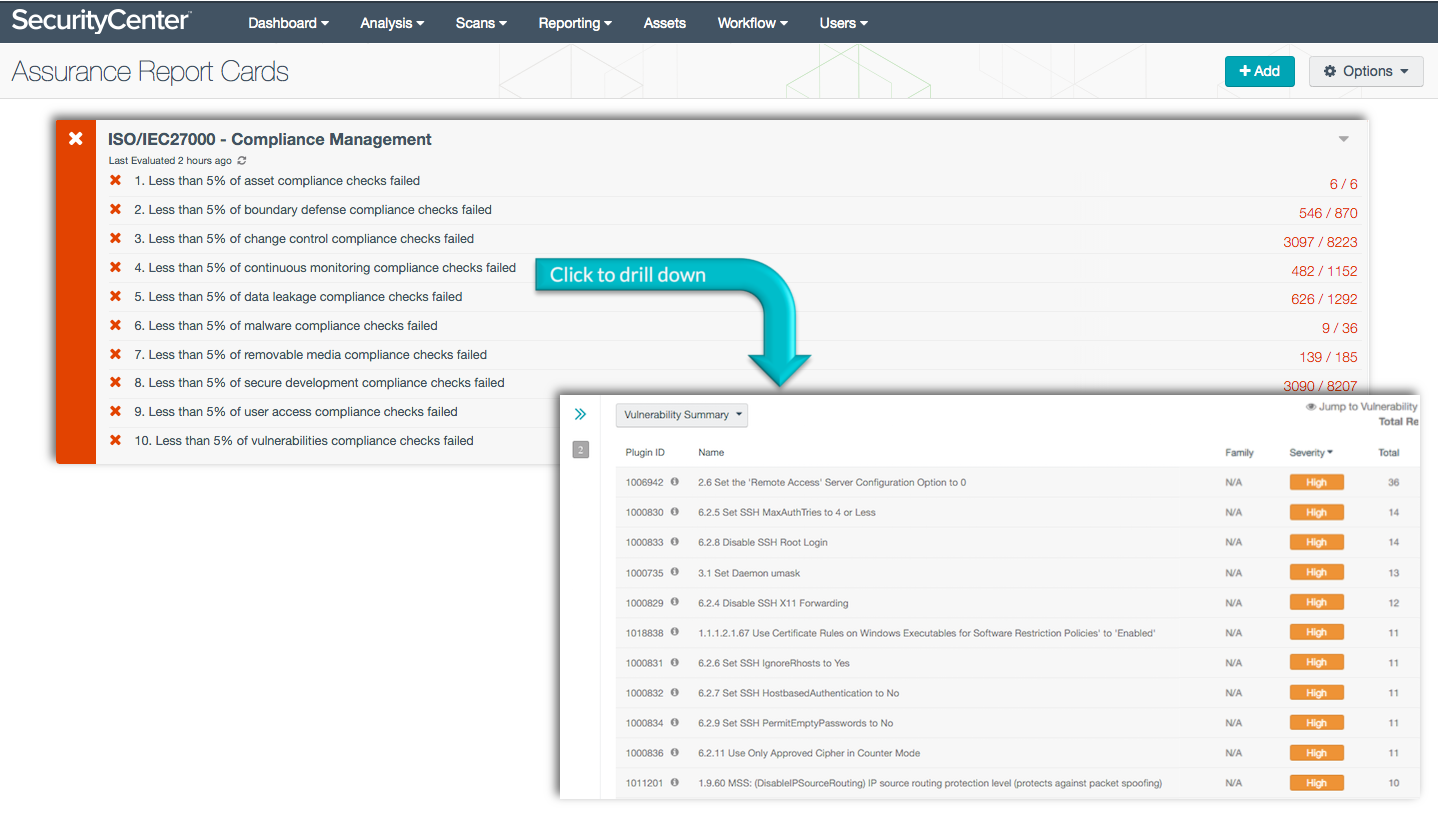Click the 3097 / 8223 result value
This screenshot has width=1440, height=821.
[x=1320, y=242]
